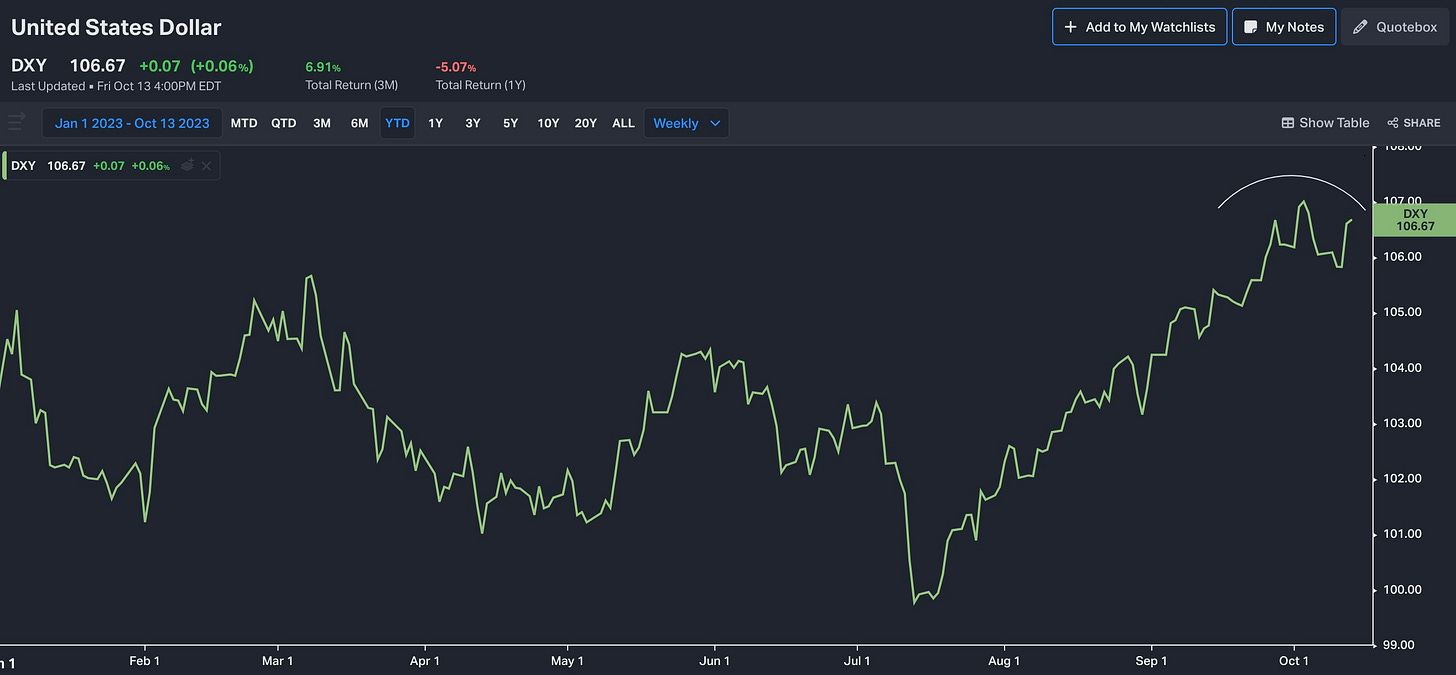The image size is (1456, 675).
Task: Choose the 6M time range
Action: (359, 123)
